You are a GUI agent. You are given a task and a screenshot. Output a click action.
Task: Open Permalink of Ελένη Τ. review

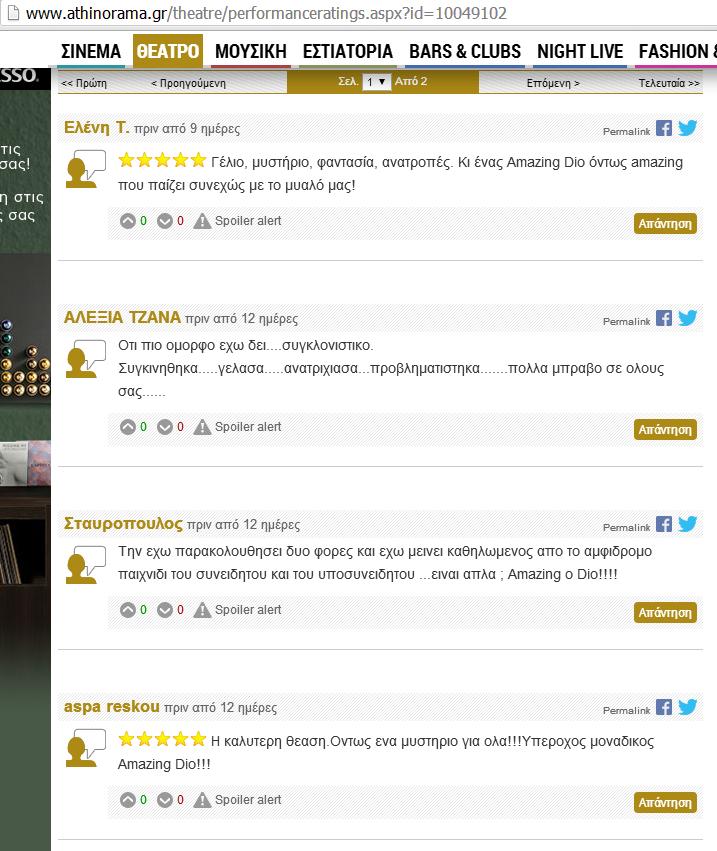click(626, 131)
